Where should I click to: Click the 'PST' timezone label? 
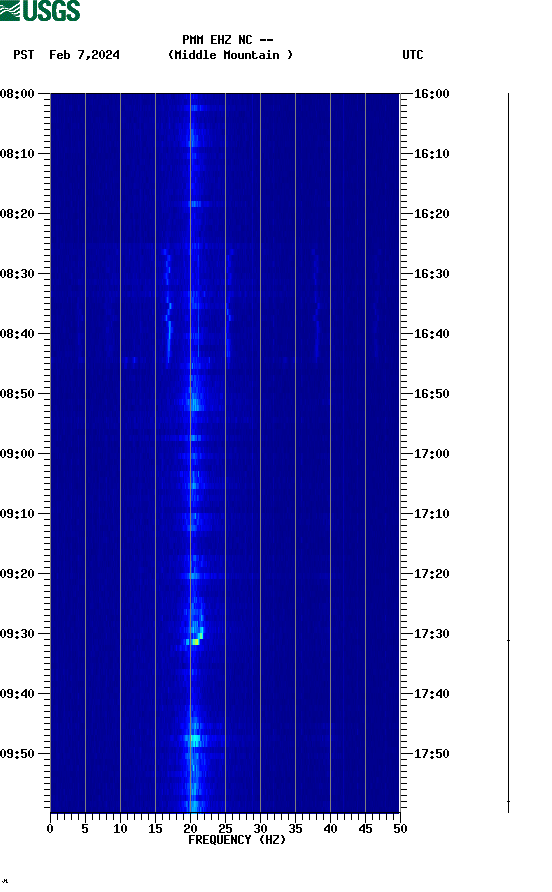pyautogui.click(x=23, y=55)
